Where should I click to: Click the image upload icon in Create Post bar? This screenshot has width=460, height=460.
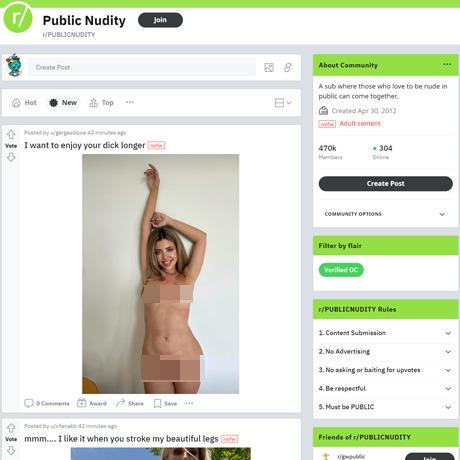click(269, 67)
